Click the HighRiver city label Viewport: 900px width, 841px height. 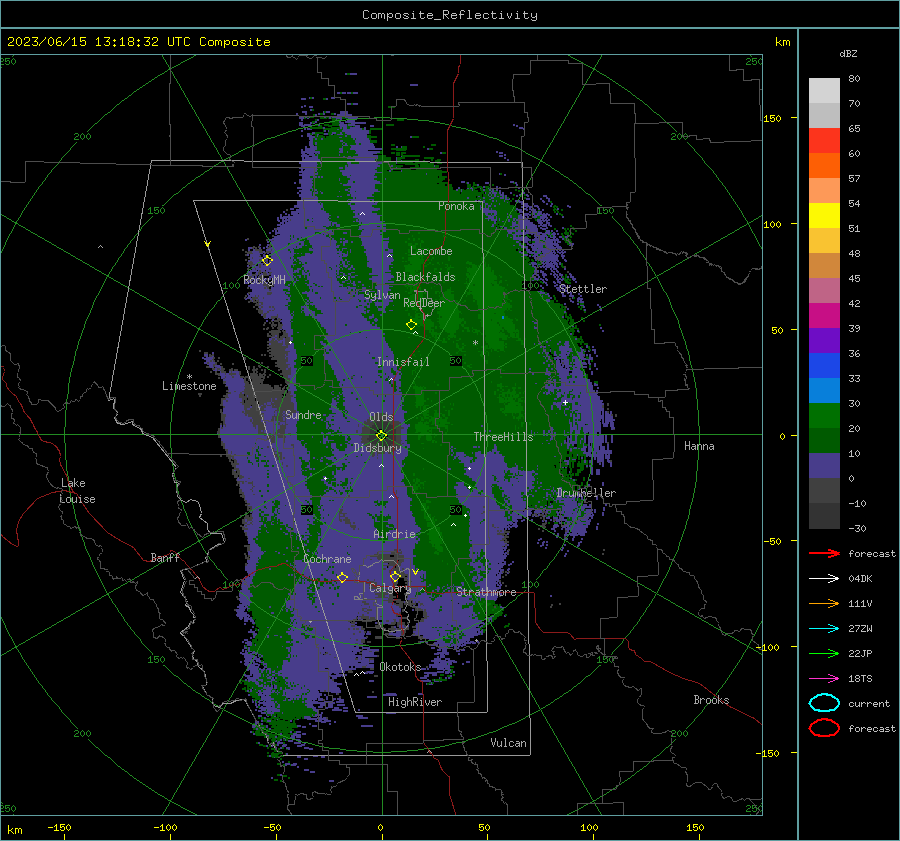click(x=414, y=702)
